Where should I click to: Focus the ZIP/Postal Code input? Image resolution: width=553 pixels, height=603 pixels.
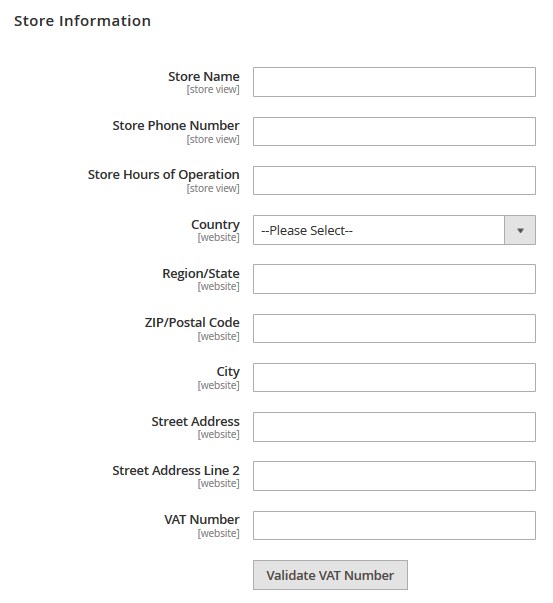(394, 328)
